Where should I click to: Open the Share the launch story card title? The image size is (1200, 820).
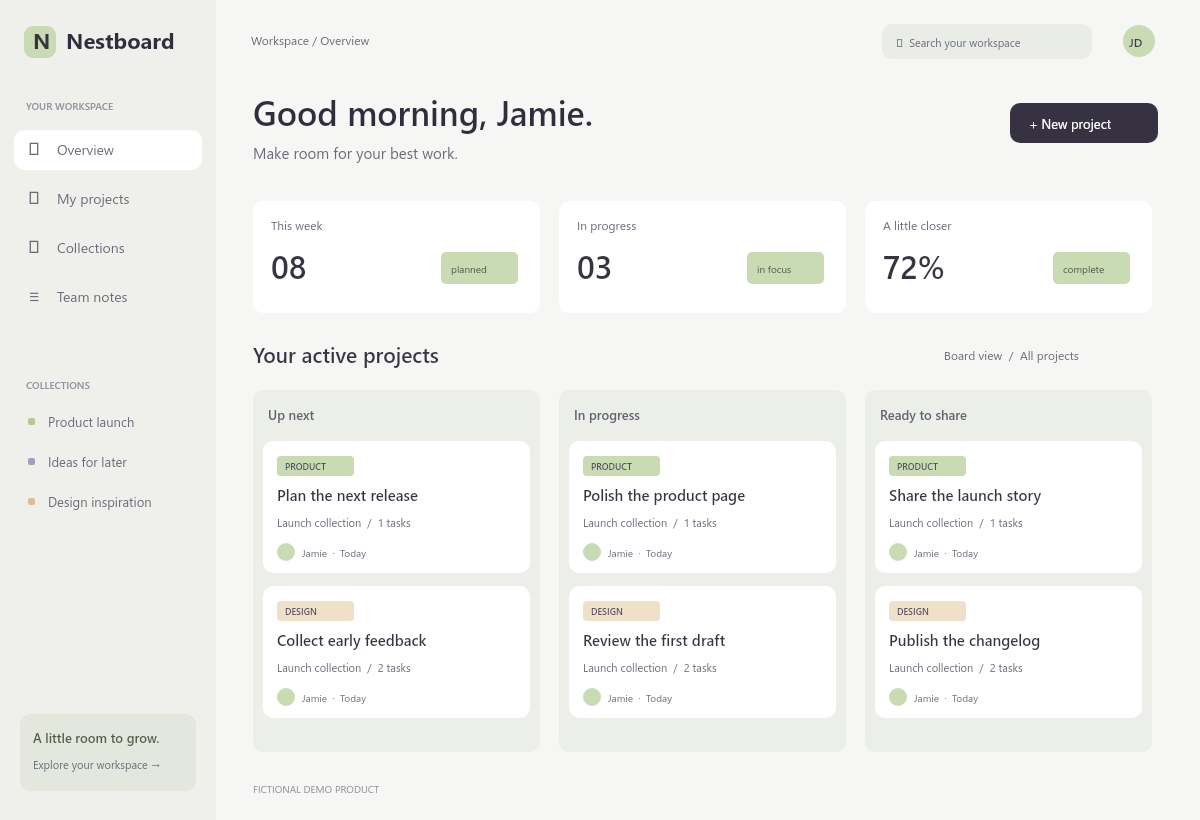(965, 496)
